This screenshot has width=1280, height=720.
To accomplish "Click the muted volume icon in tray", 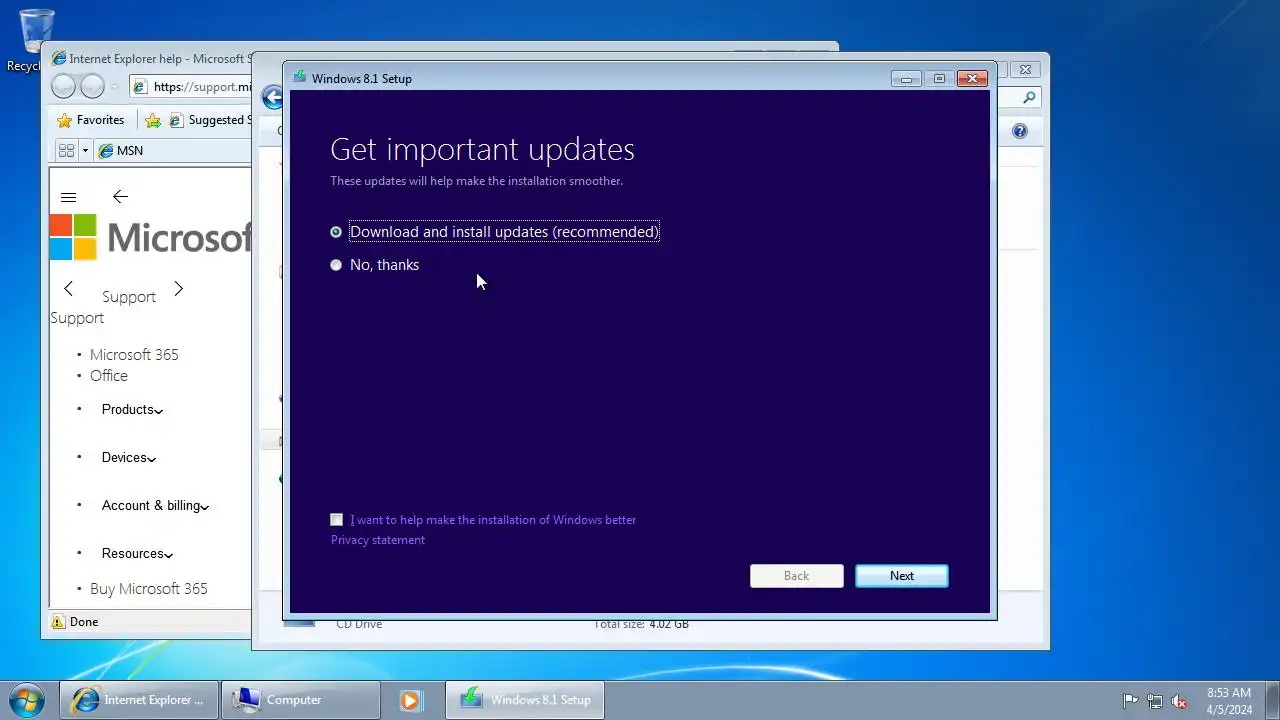I will point(1180,701).
